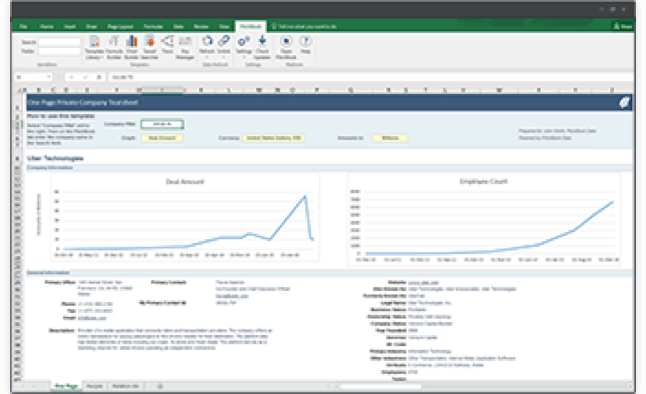Click into the formula bar
This screenshot has width=646, height=394.
pos(371,77)
